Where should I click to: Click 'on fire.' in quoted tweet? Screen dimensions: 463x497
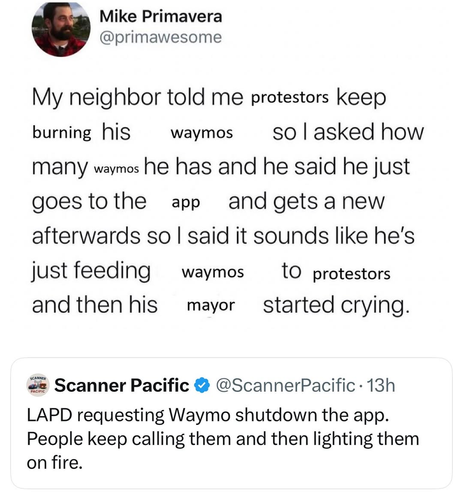54,463
